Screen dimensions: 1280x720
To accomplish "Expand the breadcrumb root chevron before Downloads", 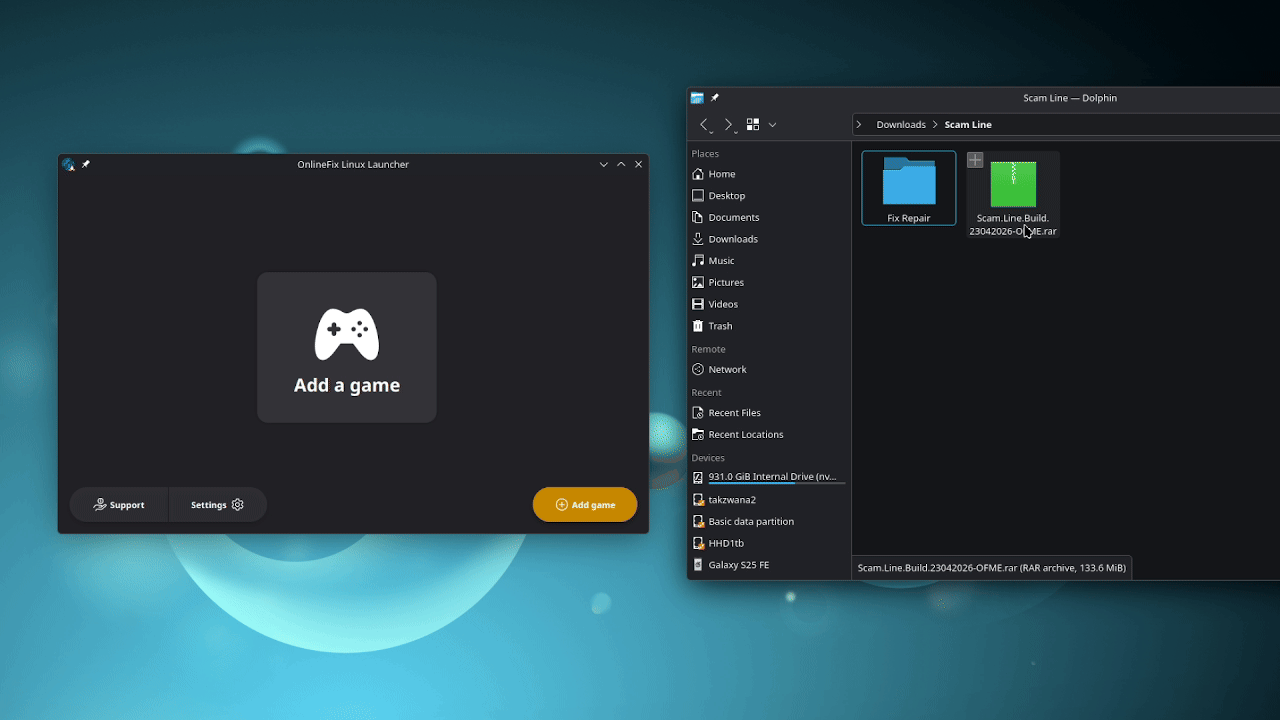I will (x=859, y=125).
